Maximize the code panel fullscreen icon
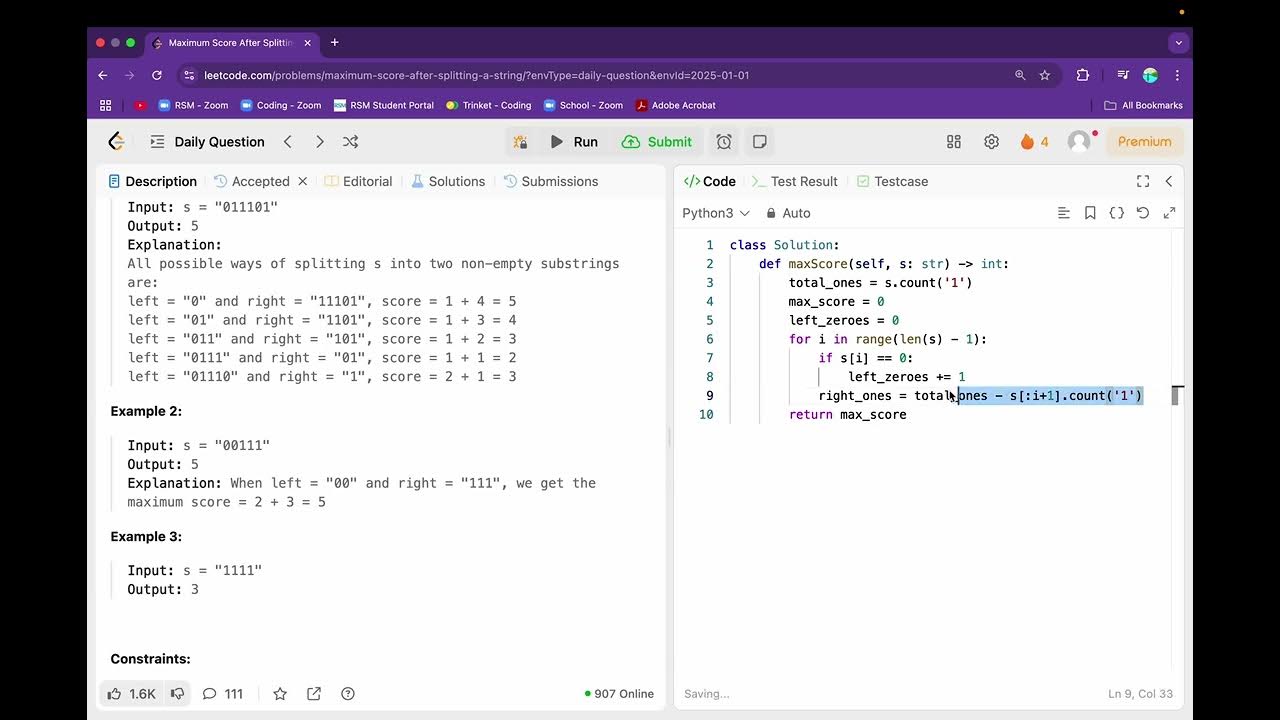1280x720 pixels. point(1143,181)
